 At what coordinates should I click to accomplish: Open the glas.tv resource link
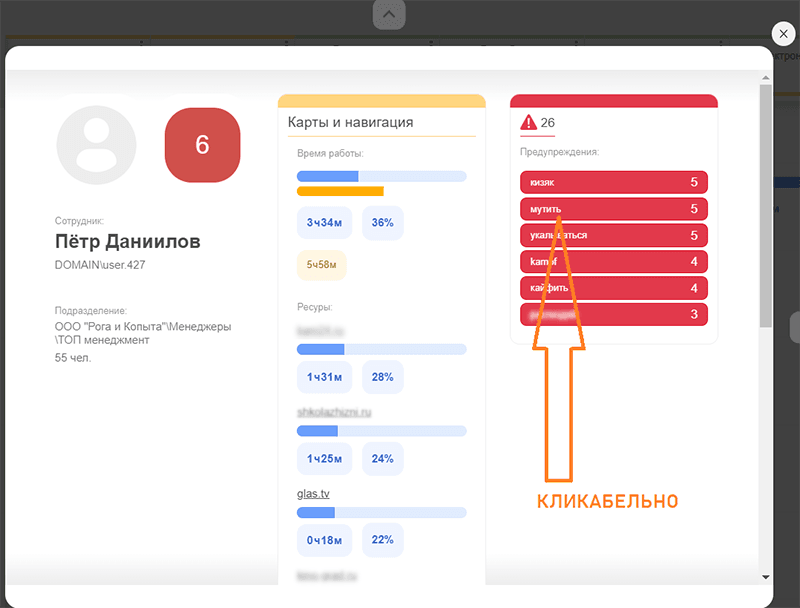314,493
